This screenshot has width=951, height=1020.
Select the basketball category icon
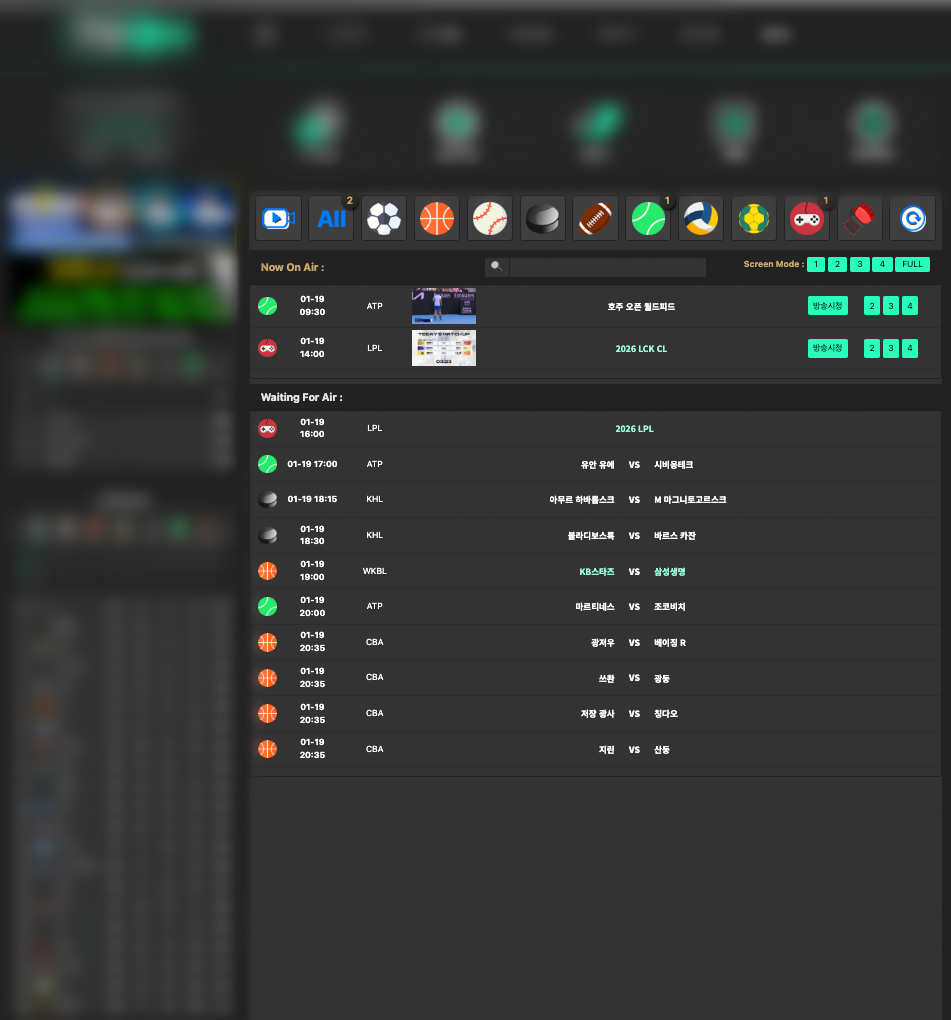pos(437,218)
